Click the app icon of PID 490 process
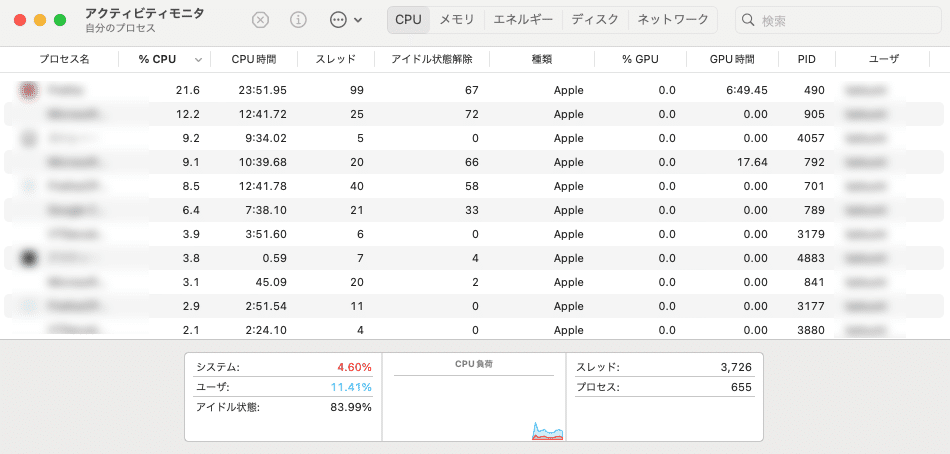950x454 pixels. 29,90
